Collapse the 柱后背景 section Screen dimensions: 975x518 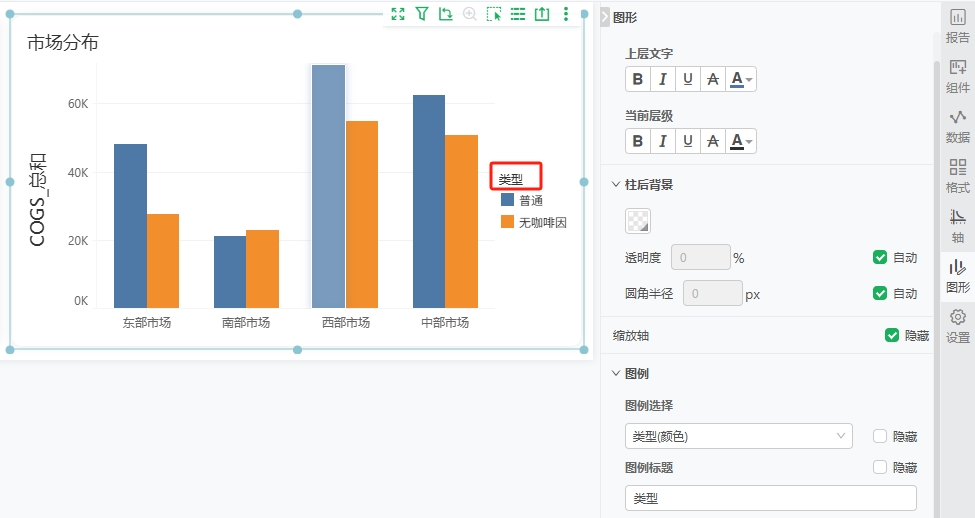pyautogui.click(x=616, y=185)
